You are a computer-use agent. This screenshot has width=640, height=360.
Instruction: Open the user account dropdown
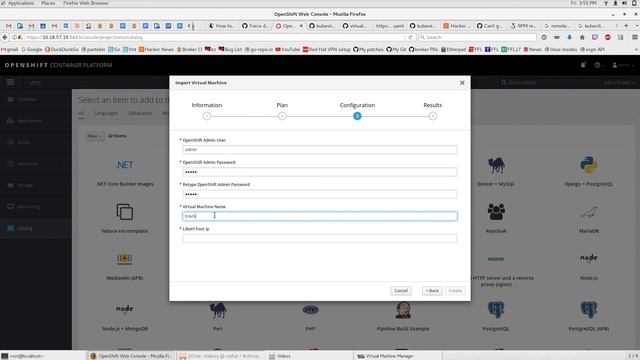pos(623,65)
